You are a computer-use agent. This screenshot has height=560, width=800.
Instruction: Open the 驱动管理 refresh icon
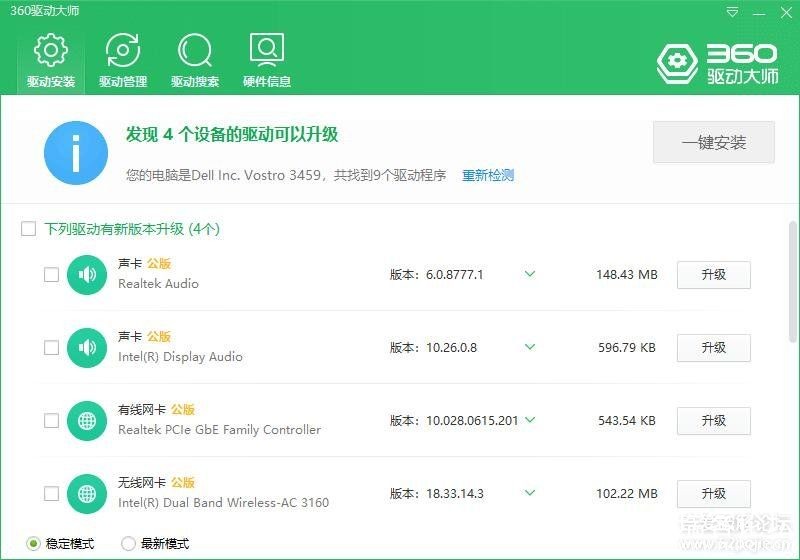122,50
